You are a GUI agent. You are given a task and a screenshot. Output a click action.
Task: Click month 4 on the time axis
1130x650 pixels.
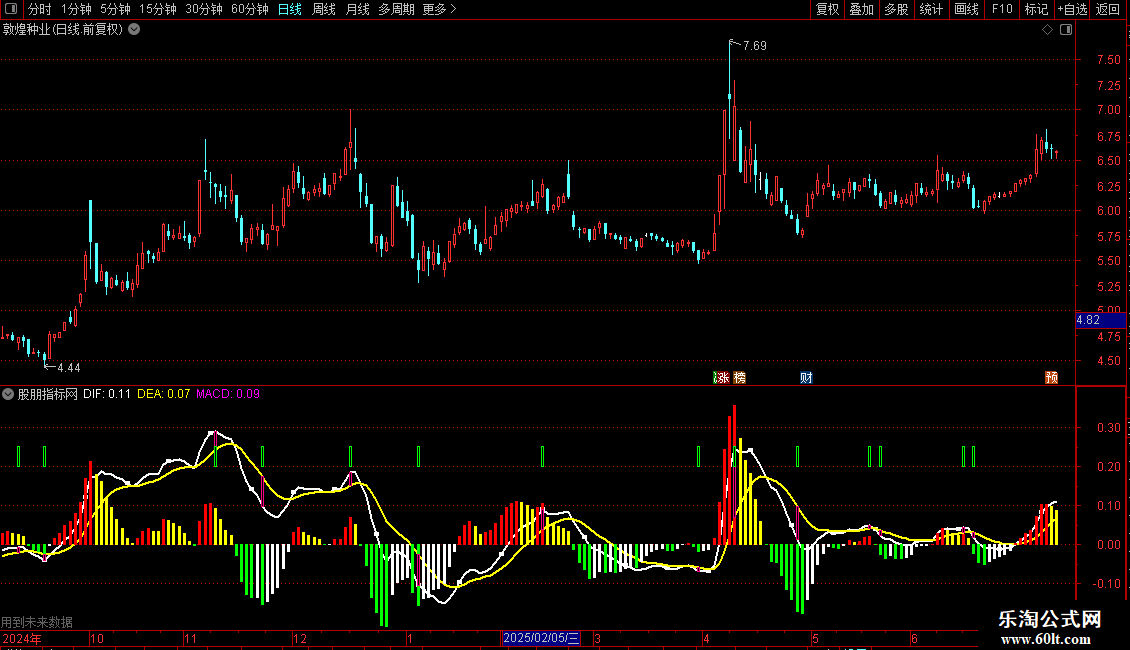(x=706, y=638)
